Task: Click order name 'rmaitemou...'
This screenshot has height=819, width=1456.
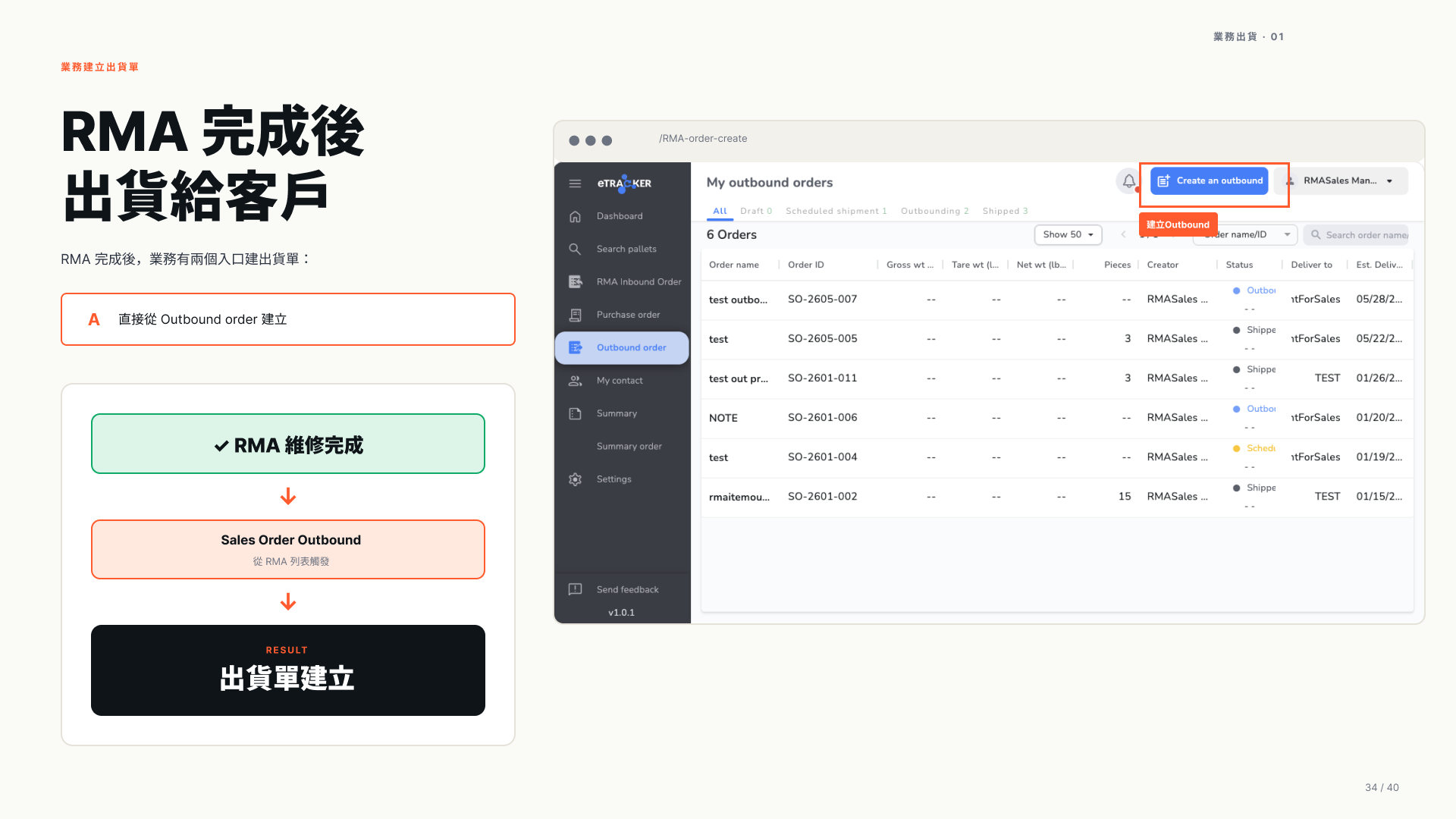Action: (739, 497)
